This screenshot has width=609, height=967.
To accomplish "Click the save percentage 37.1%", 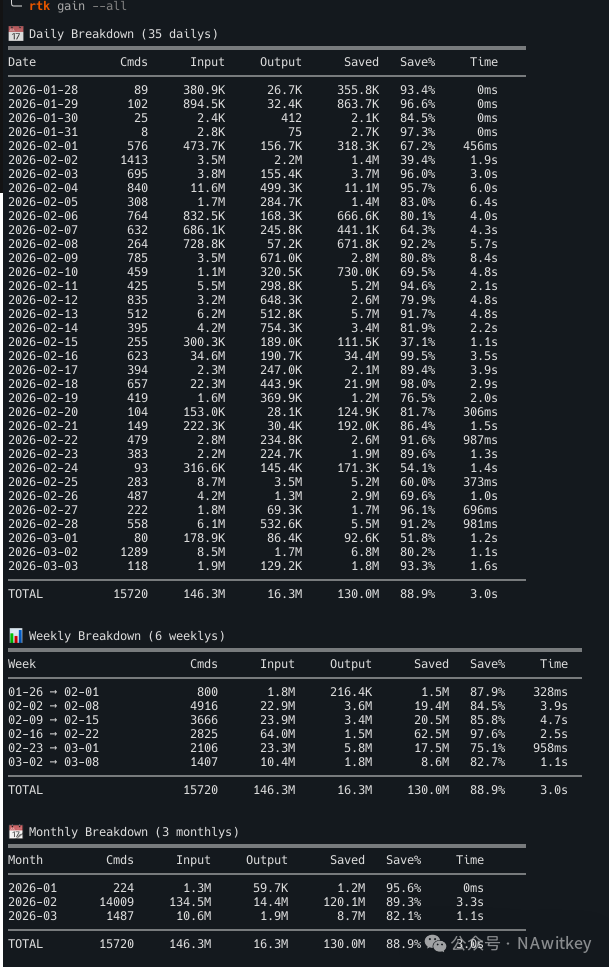I will [x=418, y=342].
